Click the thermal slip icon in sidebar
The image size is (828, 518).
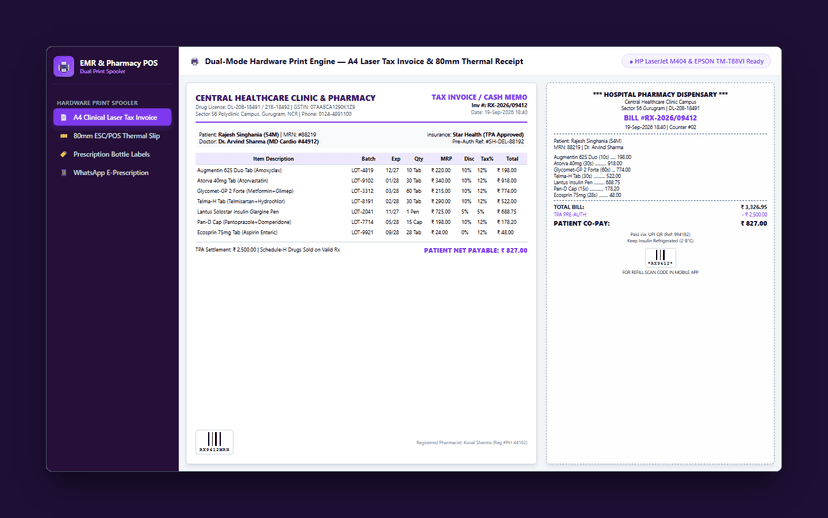[63, 136]
